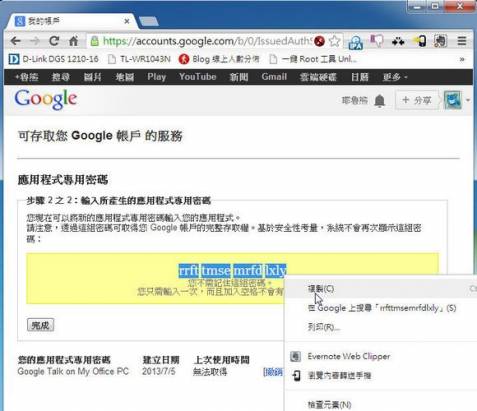
Task: Click the thumbs-down extension icon
Action: coord(377,41)
